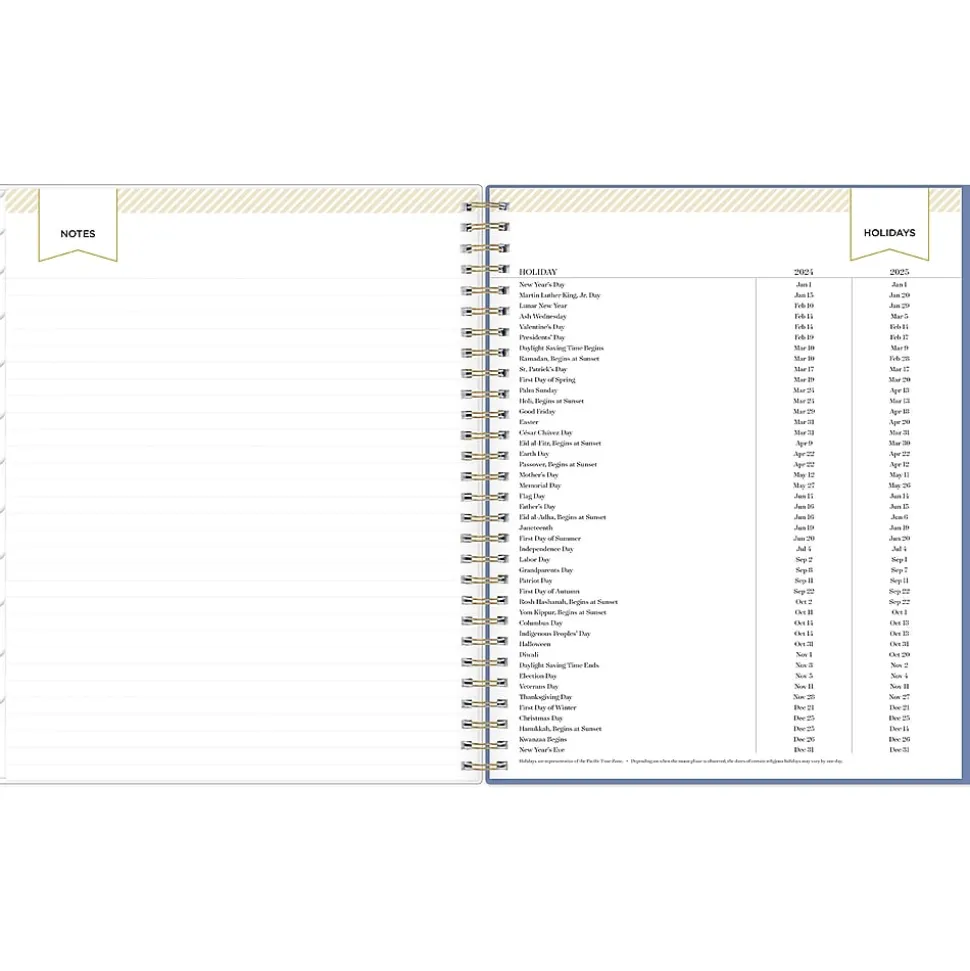Click the Thanksgiving Day holiday entry
Screen dimensions: 970x971
click(x=545, y=697)
